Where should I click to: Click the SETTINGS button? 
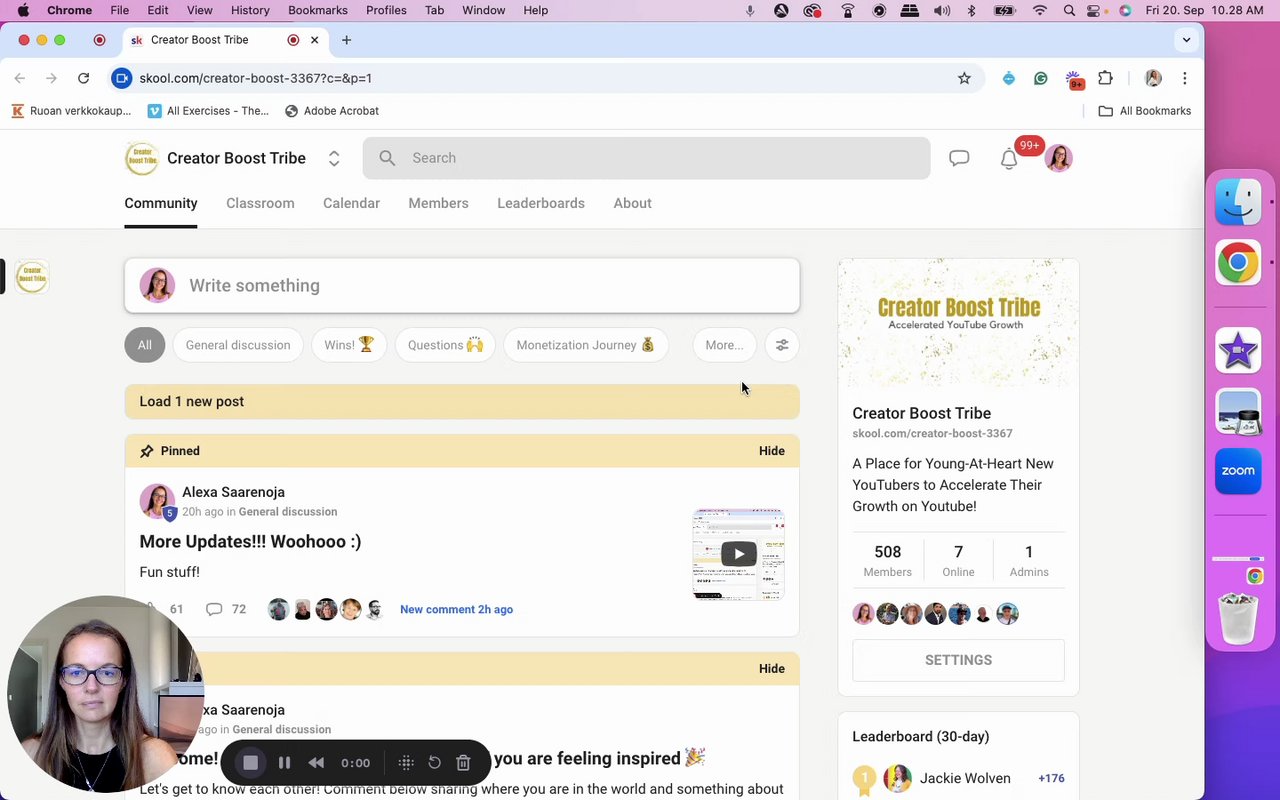[x=958, y=660]
